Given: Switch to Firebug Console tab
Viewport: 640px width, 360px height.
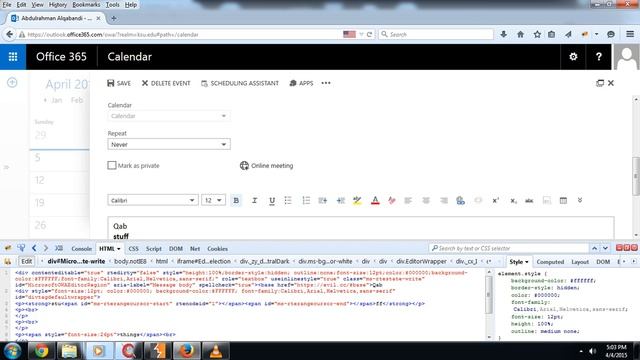Looking at the screenshot, I should click(x=81, y=249).
